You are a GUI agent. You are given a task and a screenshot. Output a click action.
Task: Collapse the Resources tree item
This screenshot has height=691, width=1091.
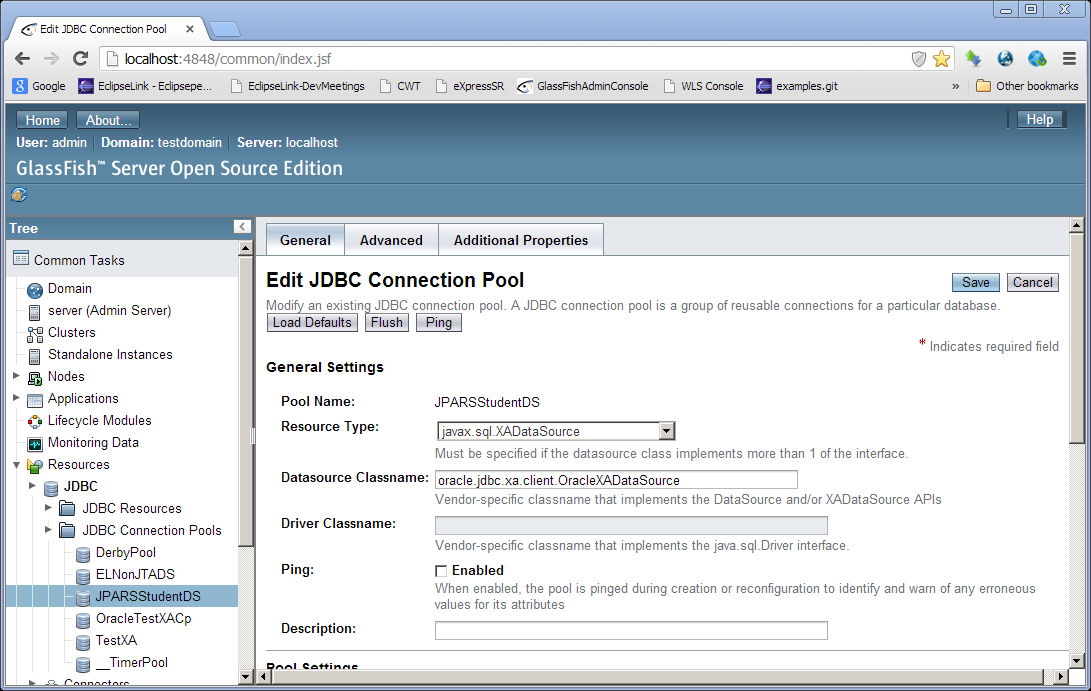click(x=16, y=464)
